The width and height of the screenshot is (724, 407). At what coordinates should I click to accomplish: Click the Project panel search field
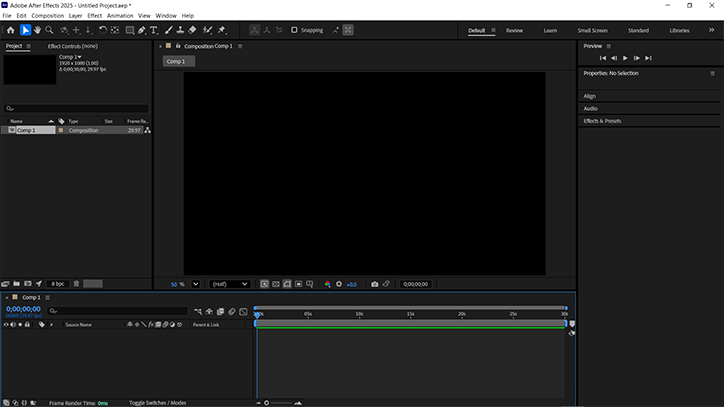[x=76, y=108]
